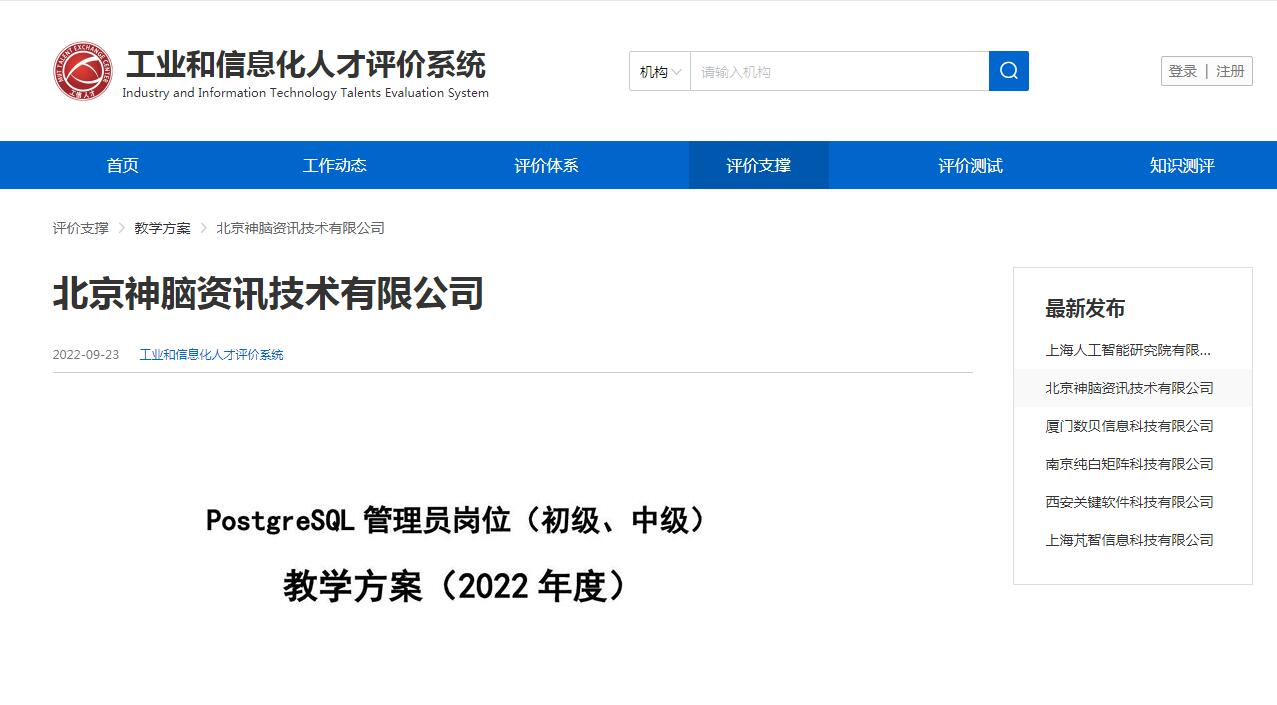Click the PostgreSQL 管理员岗位 document title line
1277x705 pixels.
click(456, 520)
